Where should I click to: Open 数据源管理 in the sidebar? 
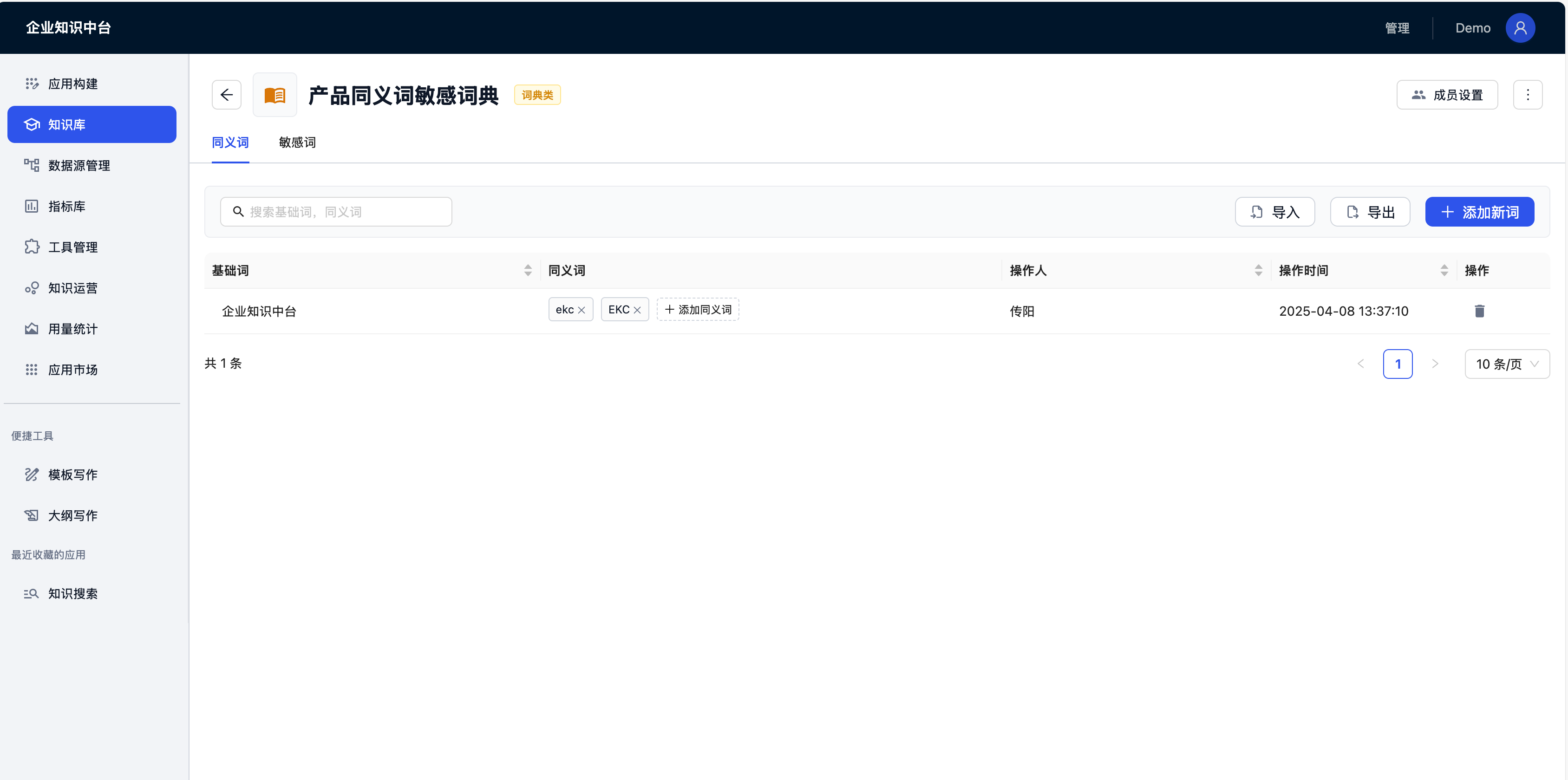[79, 165]
